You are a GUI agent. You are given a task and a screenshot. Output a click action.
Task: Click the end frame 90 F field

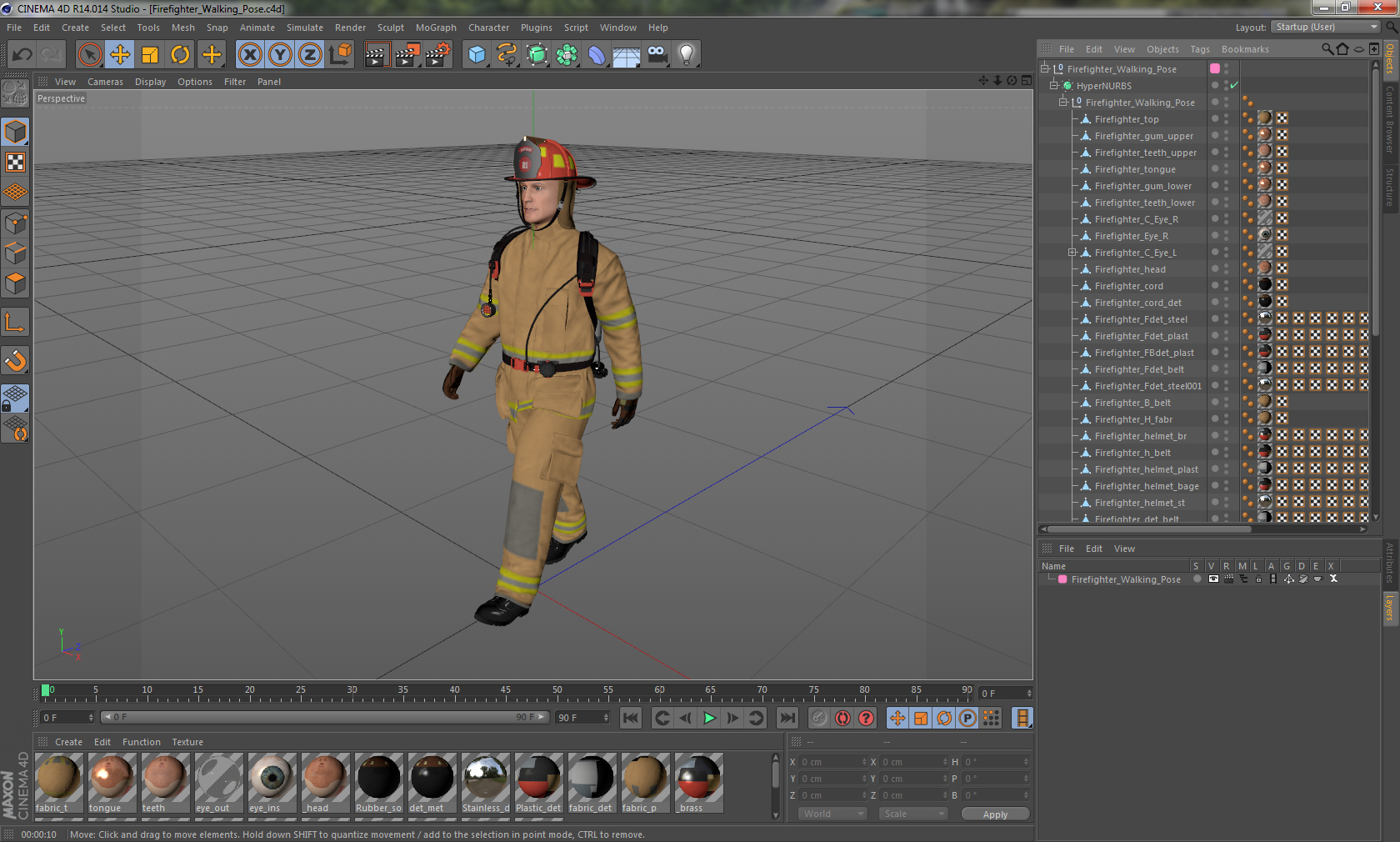tap(583, 717)
